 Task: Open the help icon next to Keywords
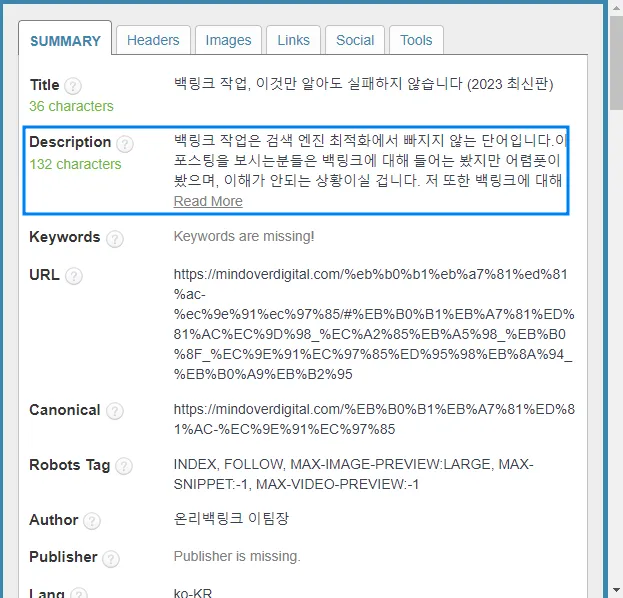[115, 238]
